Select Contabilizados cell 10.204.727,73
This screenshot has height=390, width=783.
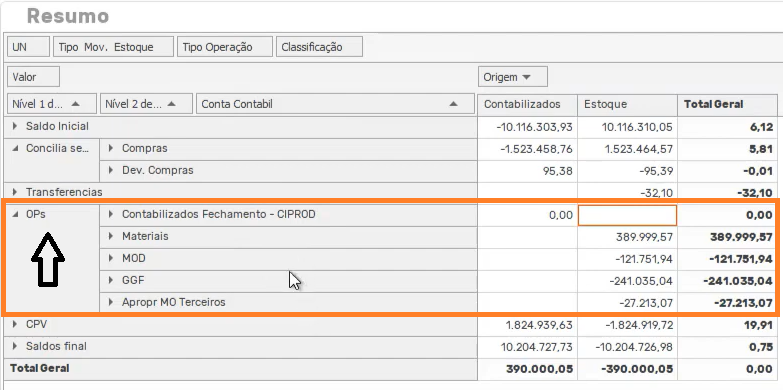527,347
